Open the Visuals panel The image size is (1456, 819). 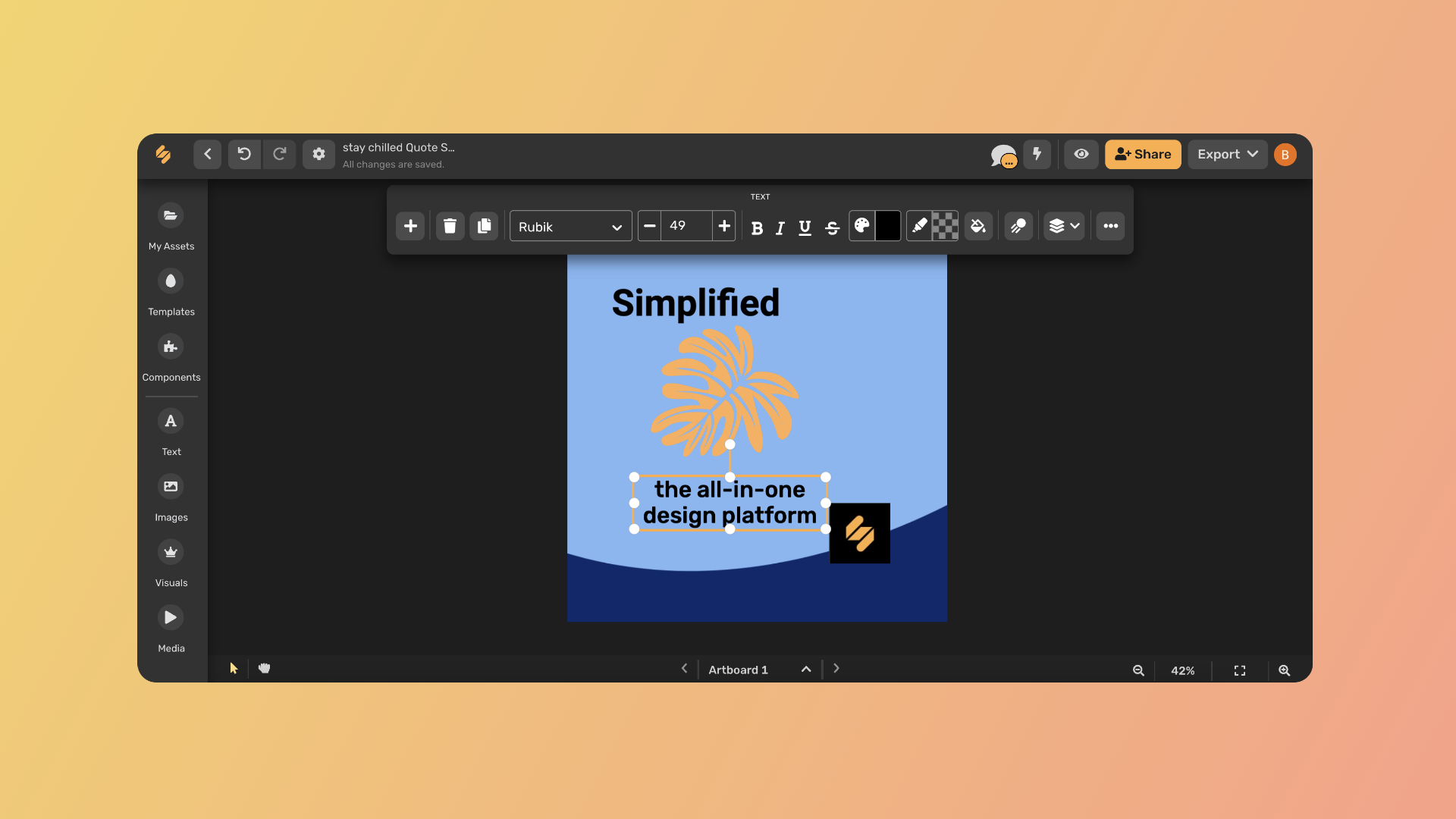[171, 563]
